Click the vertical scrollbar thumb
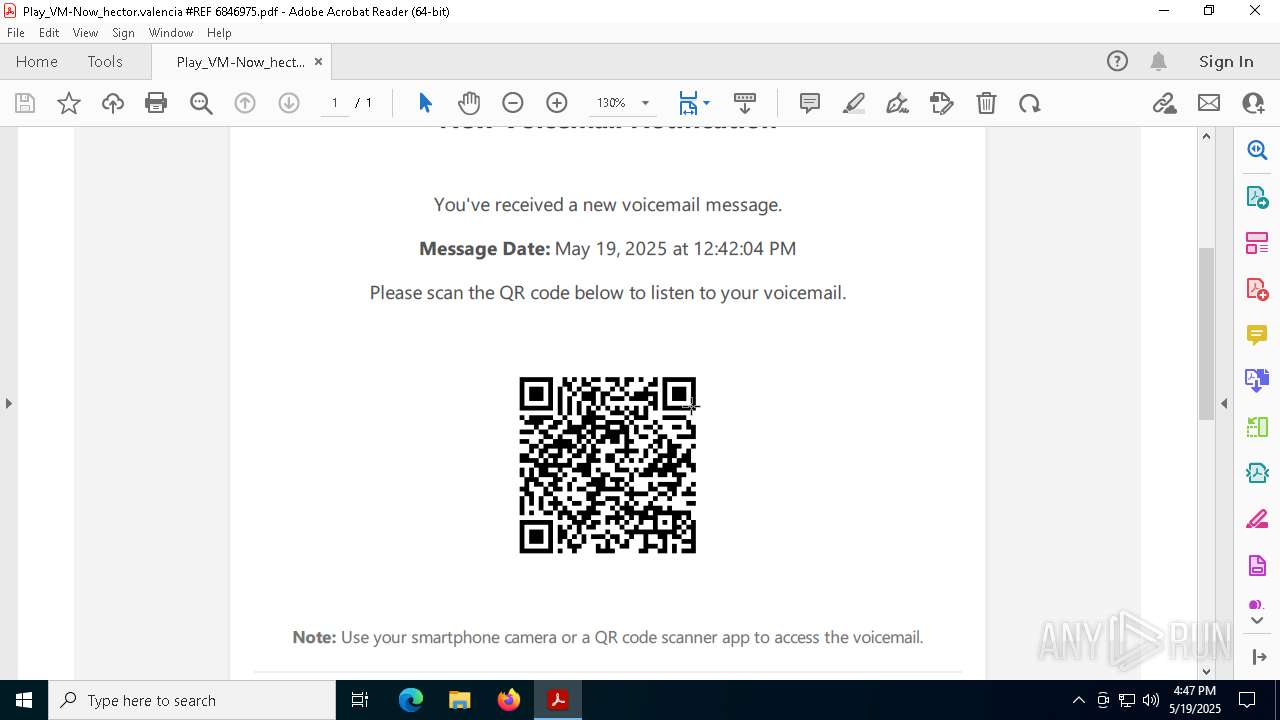The width and height of the screenshot is (1280, 720). pyautogui.click(x=1206, y=333)
